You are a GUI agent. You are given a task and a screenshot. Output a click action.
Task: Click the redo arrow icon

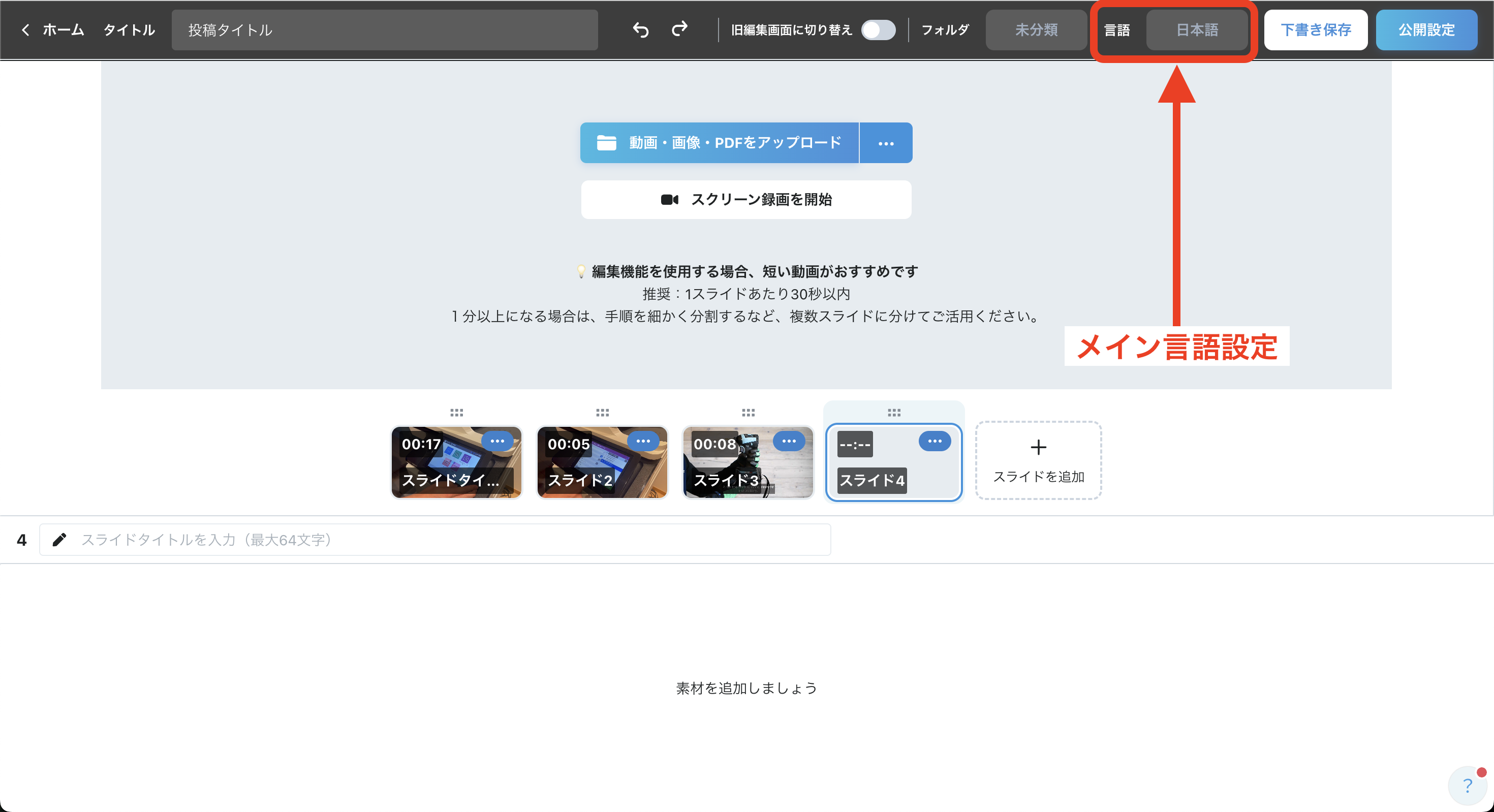pyautogui.click(x=679, y=29)
